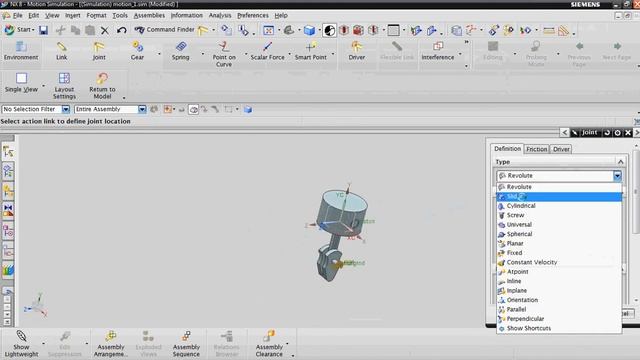This screenshot has width=640, height=360.
Task: Open the No Selection Filter dropdown
Action: coord(66,109)
